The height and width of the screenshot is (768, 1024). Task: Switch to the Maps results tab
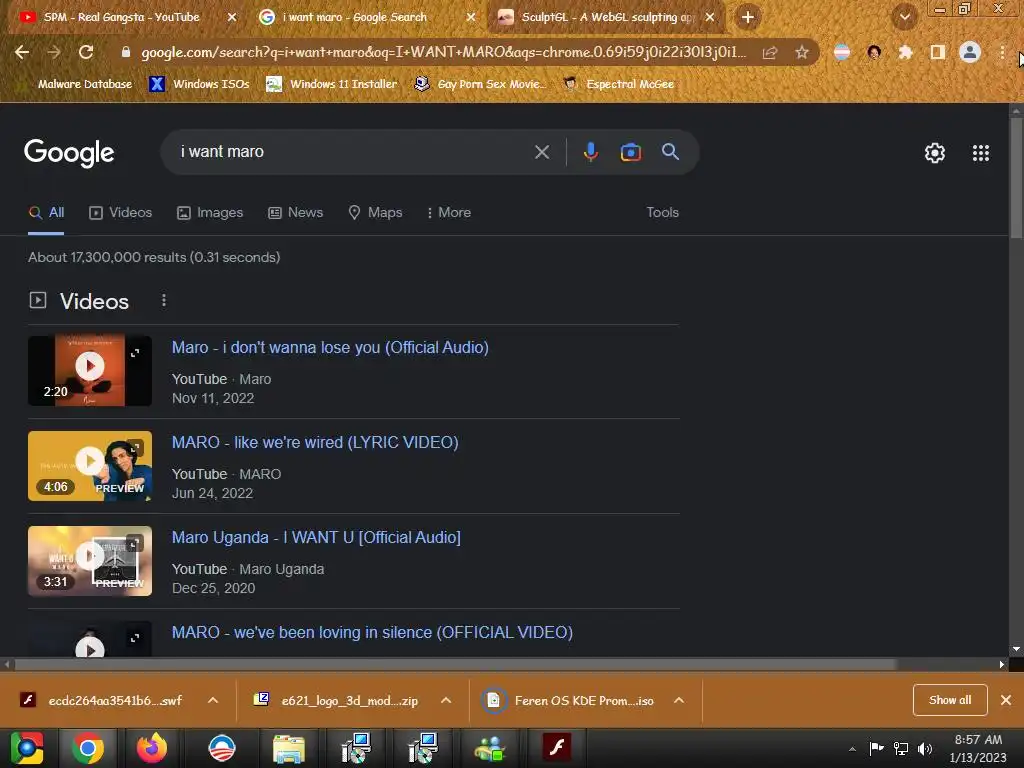376,212
